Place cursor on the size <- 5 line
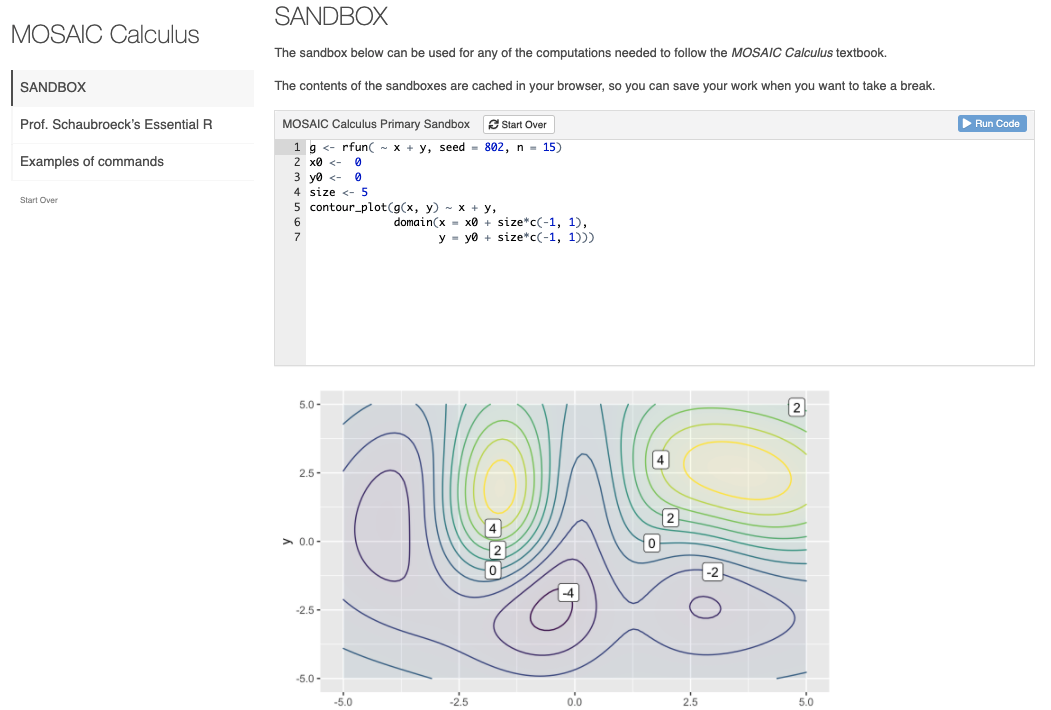 pos(339,192)
